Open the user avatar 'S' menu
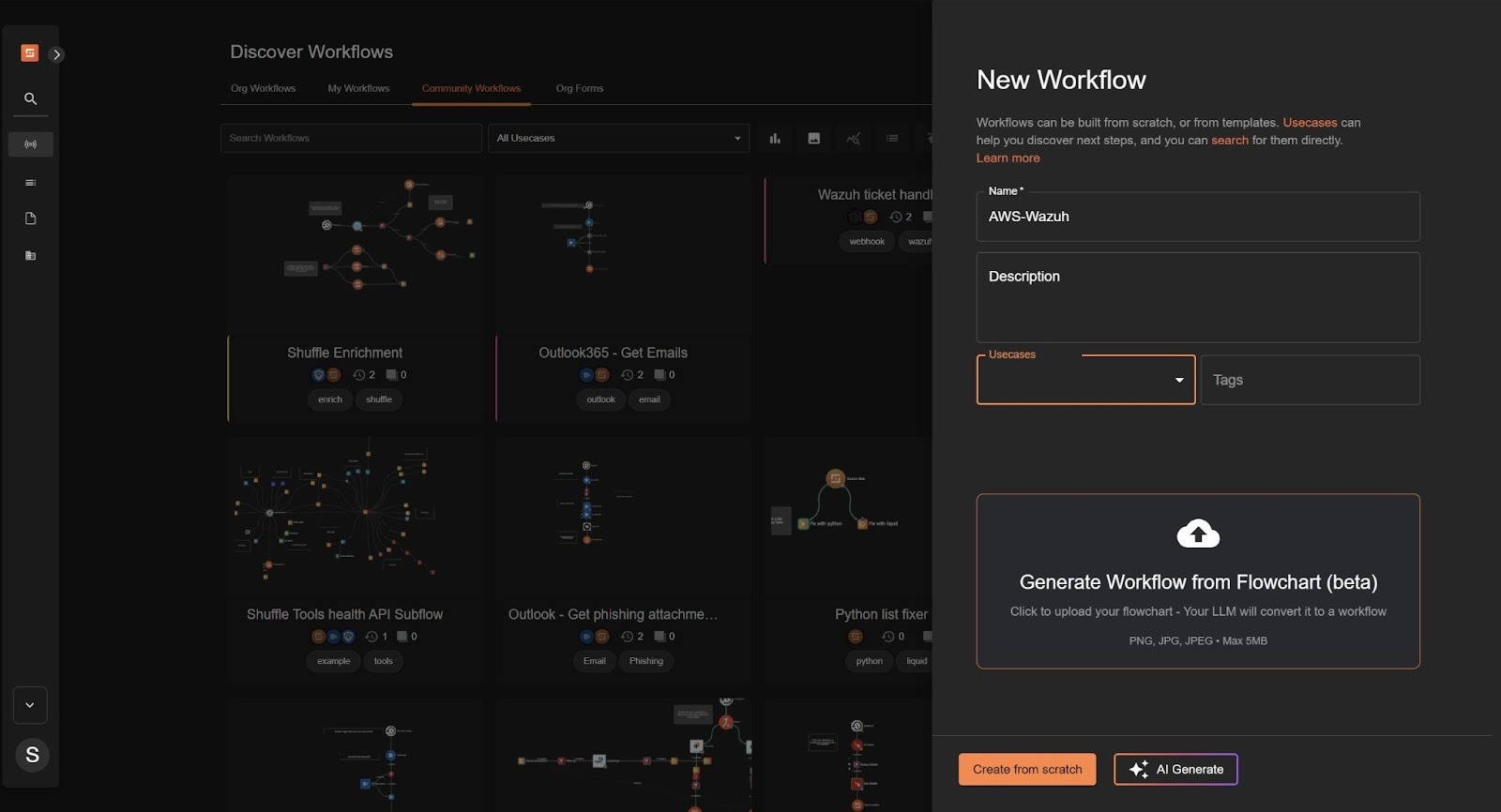 pos(32,755)
